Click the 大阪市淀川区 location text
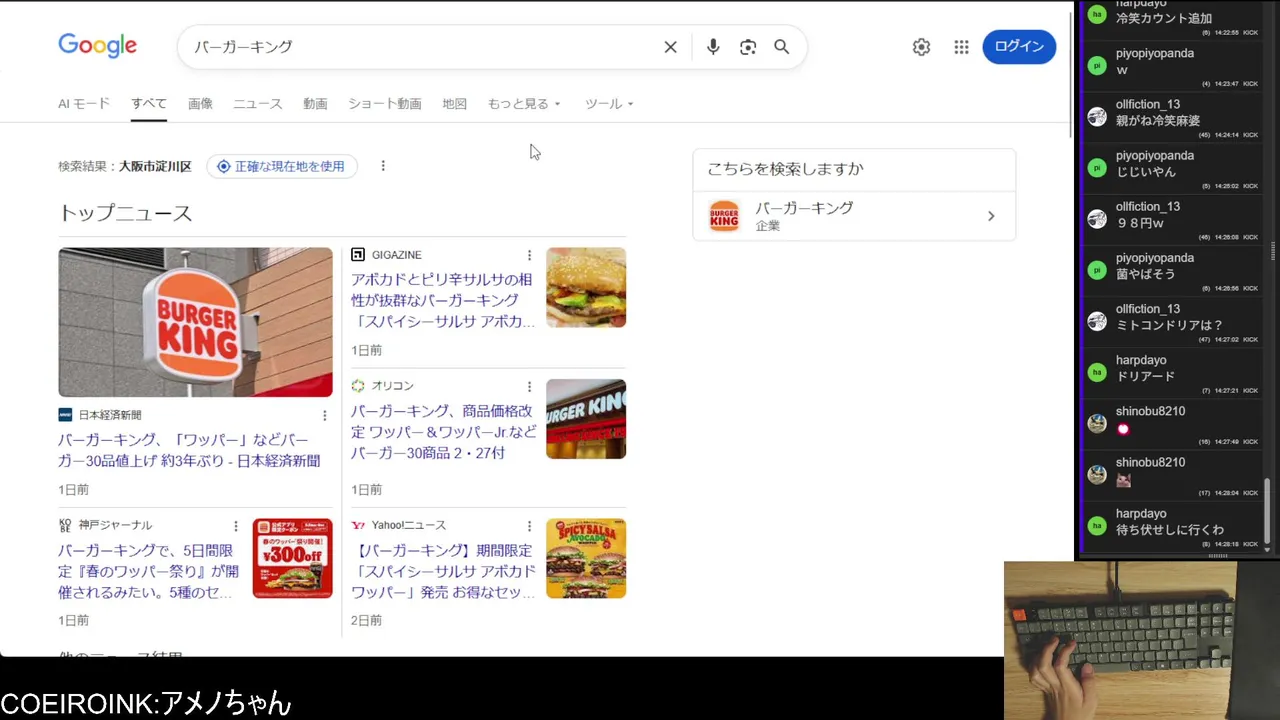This screenshot has height=720, width=1280. 155,166
